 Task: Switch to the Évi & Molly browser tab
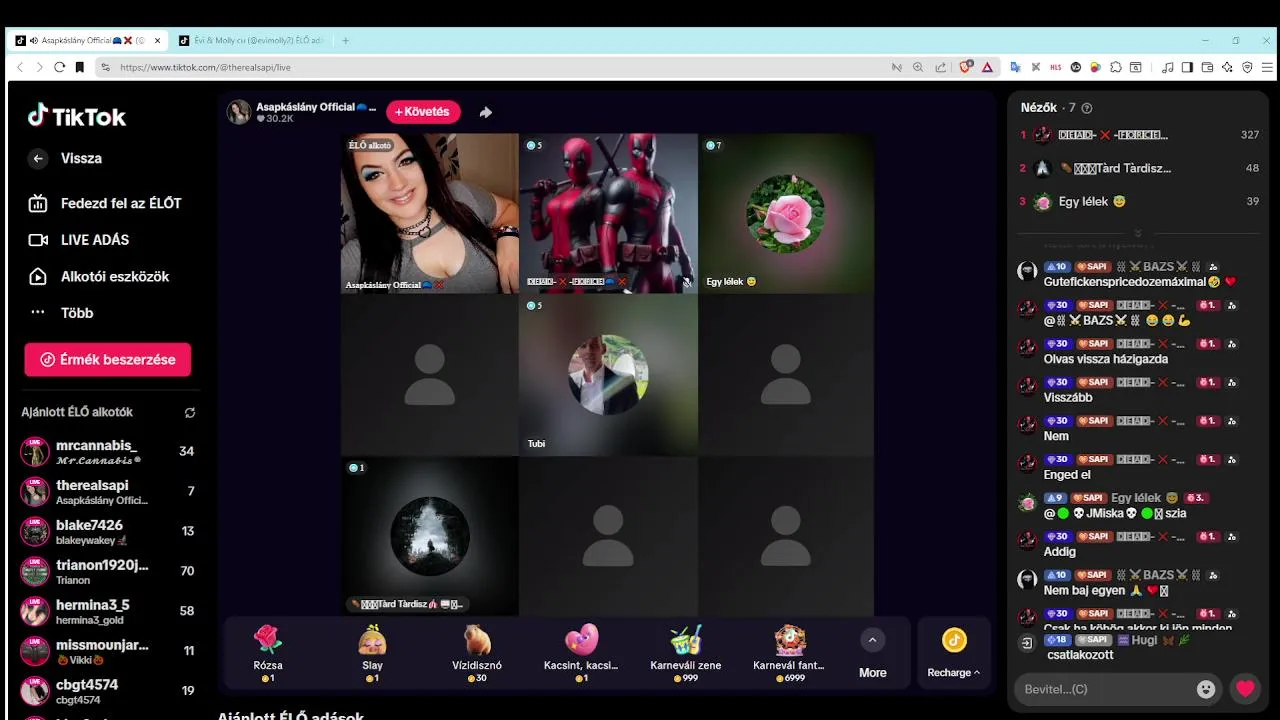click(250, 41)
